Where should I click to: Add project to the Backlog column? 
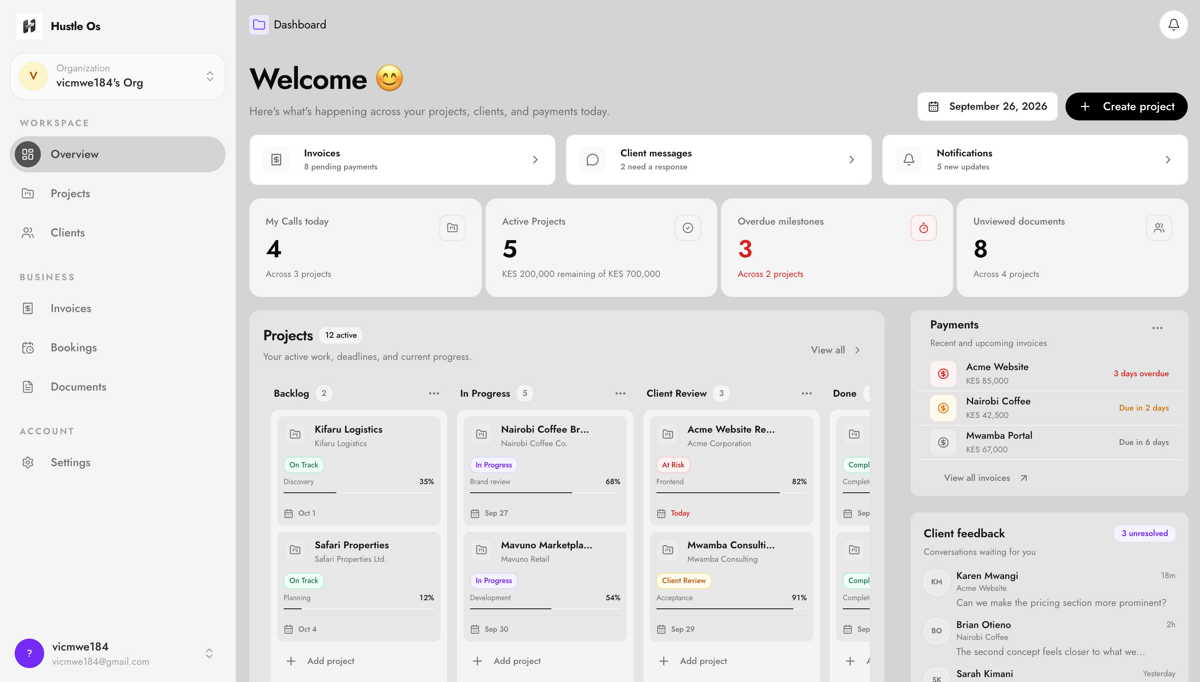[x=320, y=661]
